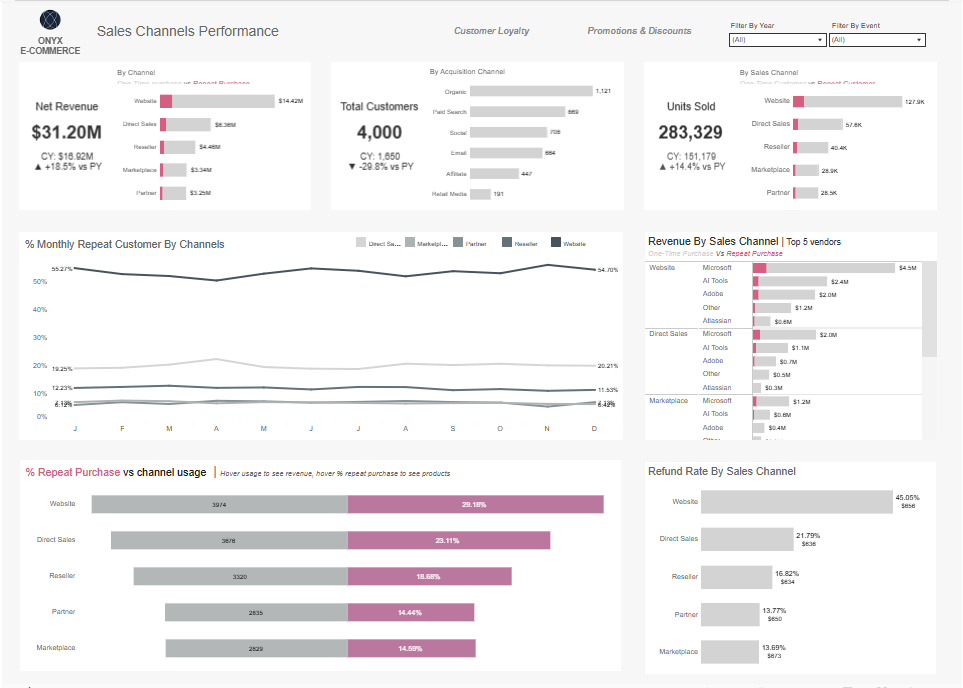Expand the Filter By Event dropdown
Viewport: 963px width, 688px height.
877,40
